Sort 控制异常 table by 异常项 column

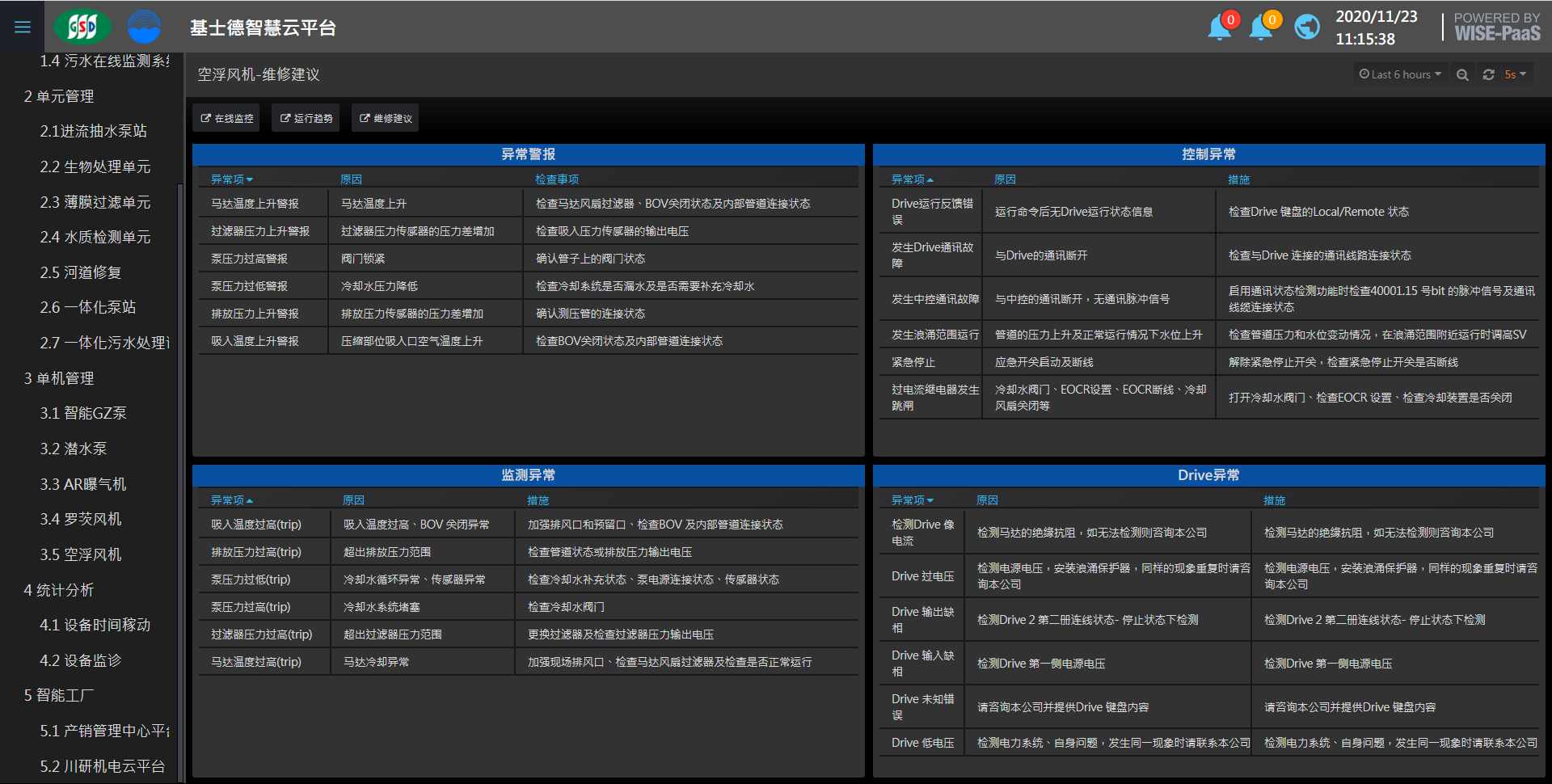pyautogui.click(x=912, y=179)
